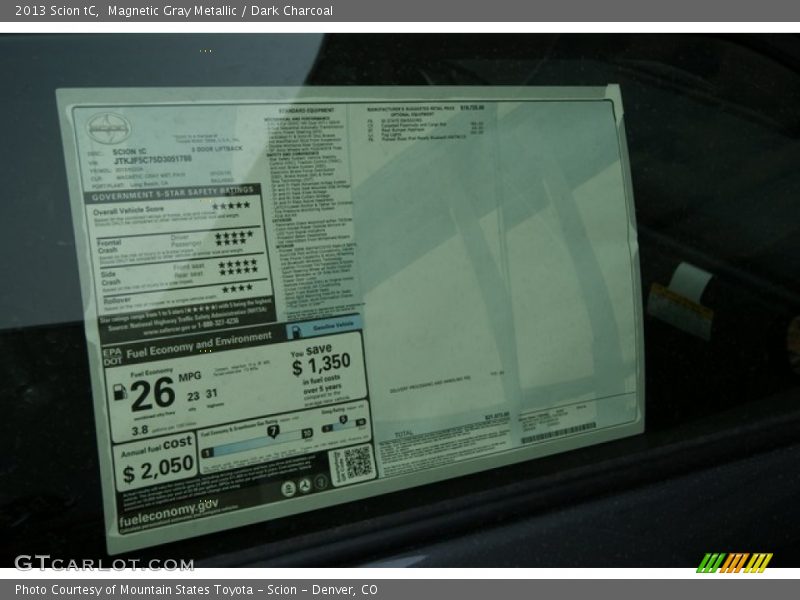
Task: Click the 'SCION tC' model text on the sticker
Action: pos(130,152)
